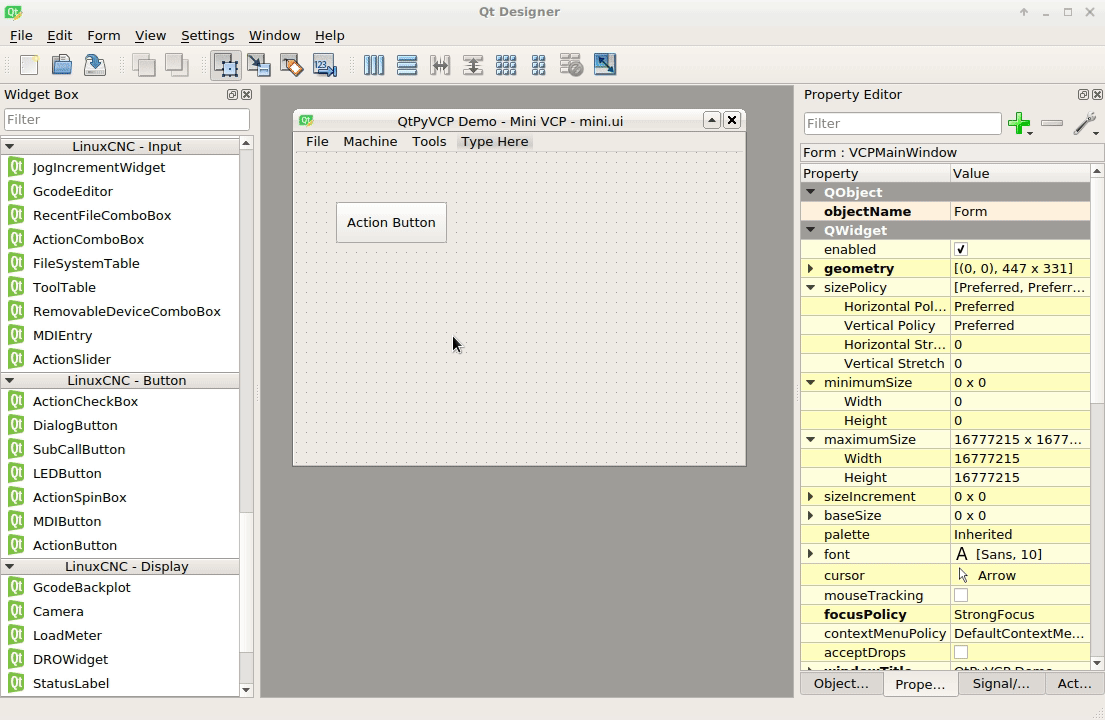Expand the geometry property row
Screen dimensions: 1105x720
click(810, 268)
